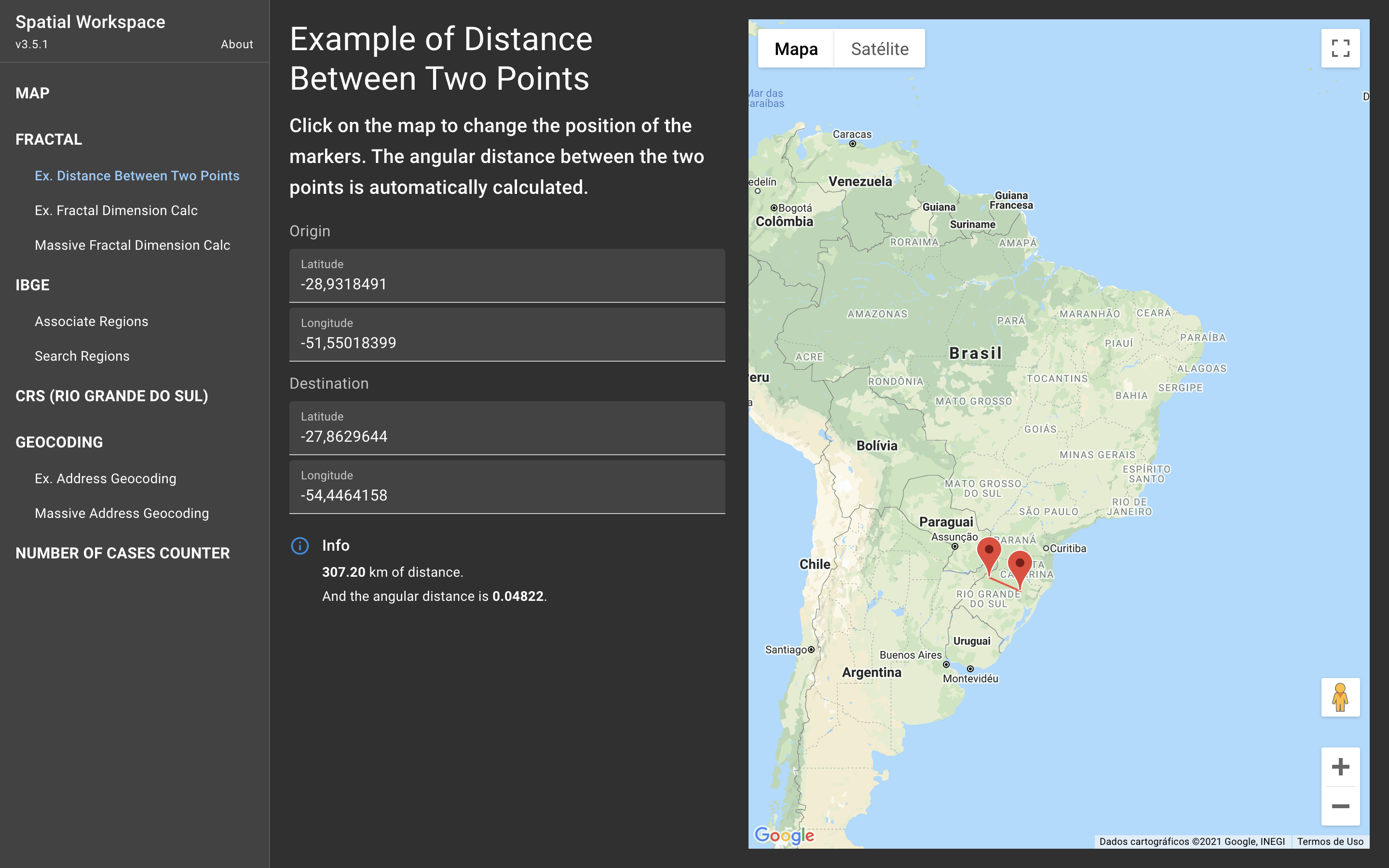Open Termos de Uso link
1389x868 pixels.
1330,841
